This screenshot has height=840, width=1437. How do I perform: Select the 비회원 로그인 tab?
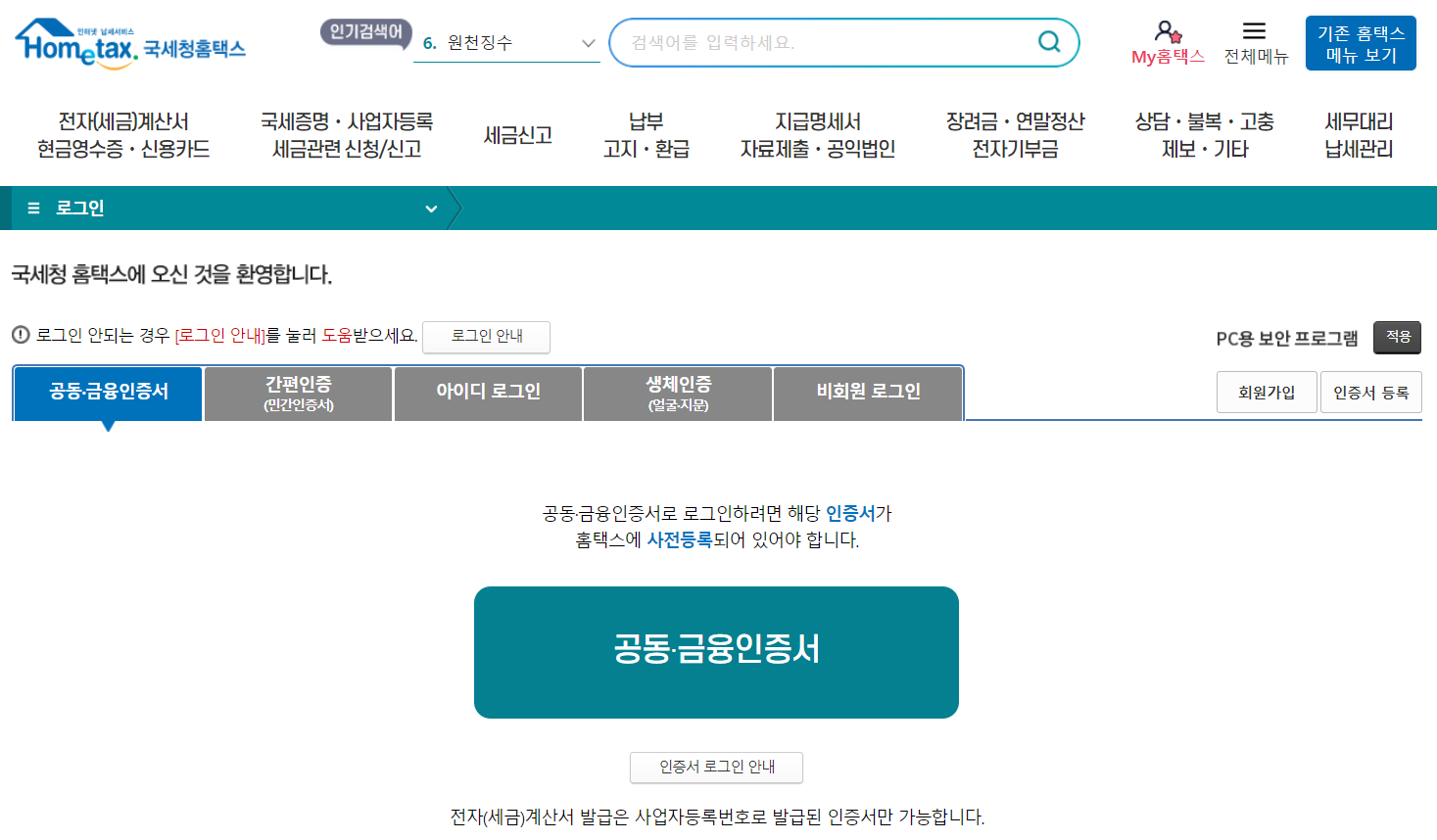pos(868,393)
